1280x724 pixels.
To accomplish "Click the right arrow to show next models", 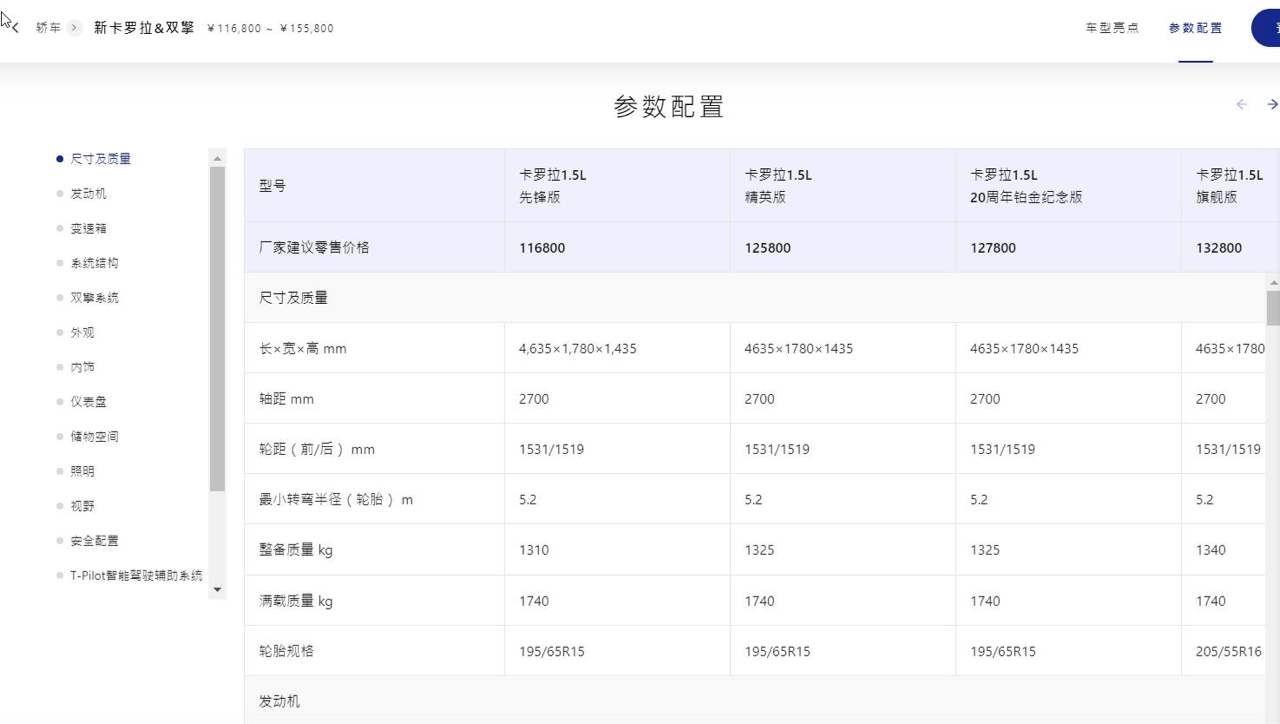I will (1272, 105).
